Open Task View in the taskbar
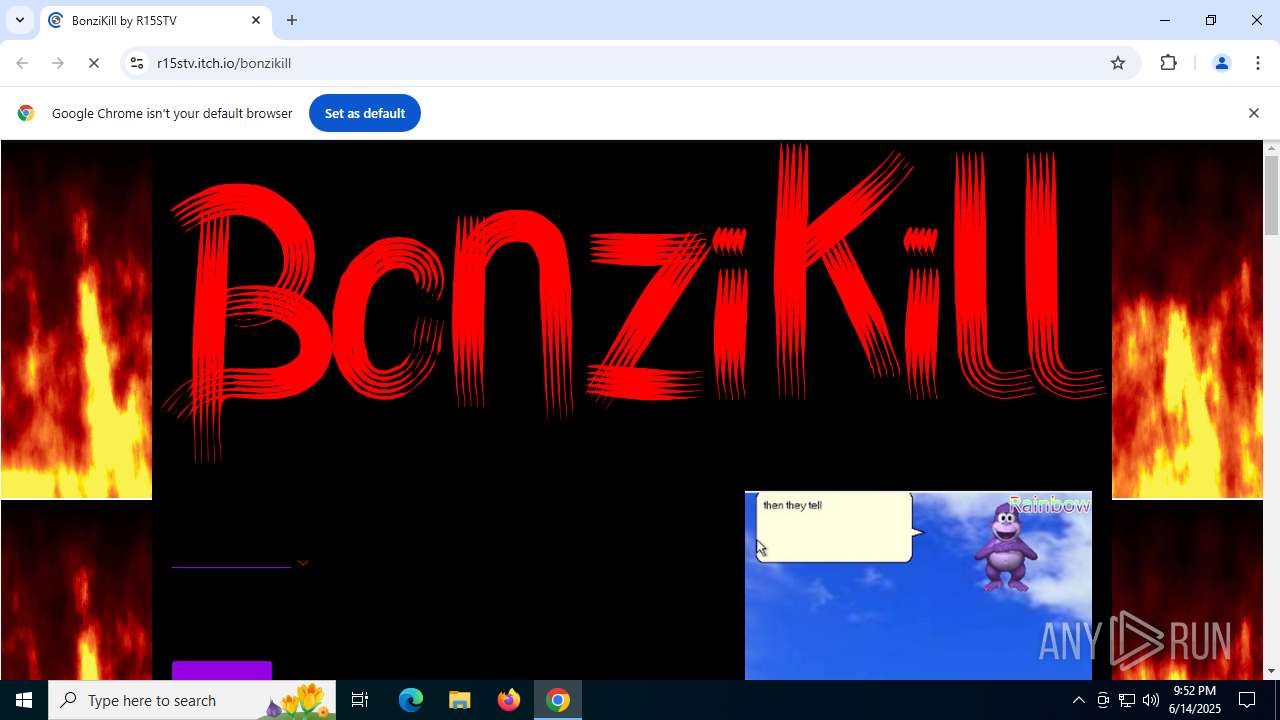Image resolution: width=1280 pixels, height=720 pixels. (360, 700)
